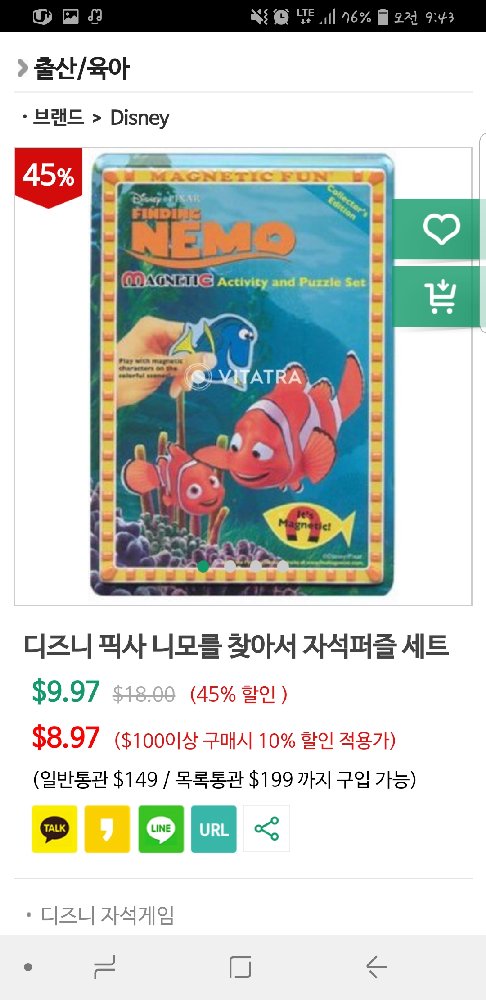This screenshot has height=1000, width=486.
Task: Share via LINE icon
Action: click(x=161, y=828)
